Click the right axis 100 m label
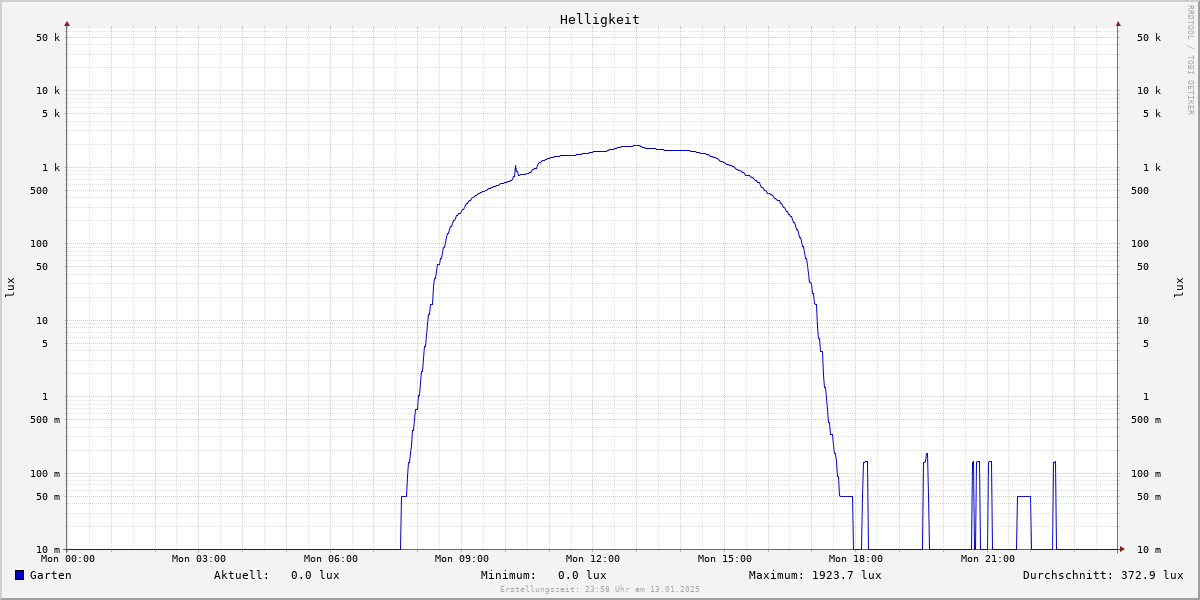 [x=1146, y=474]
